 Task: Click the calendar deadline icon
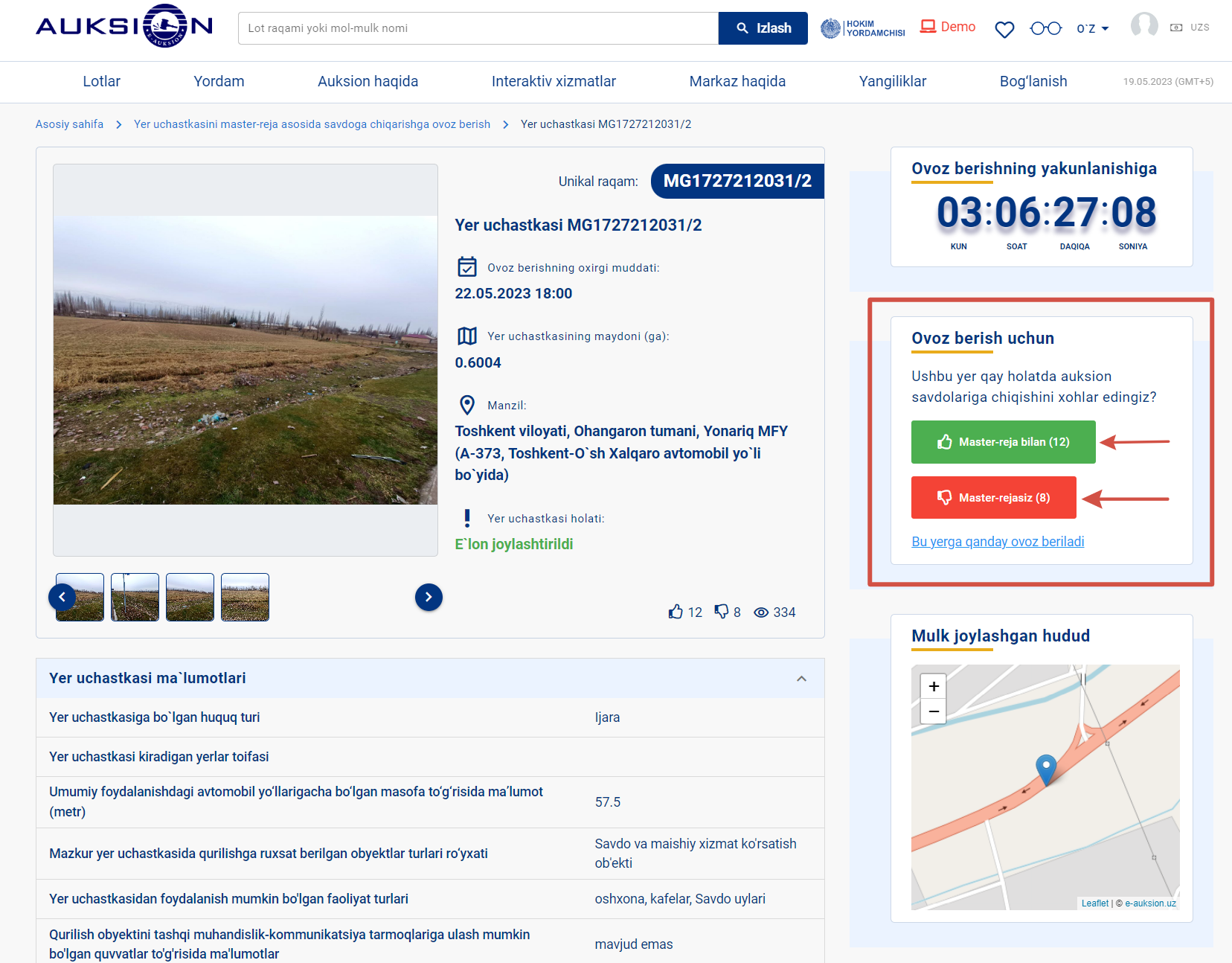point(467,266)
